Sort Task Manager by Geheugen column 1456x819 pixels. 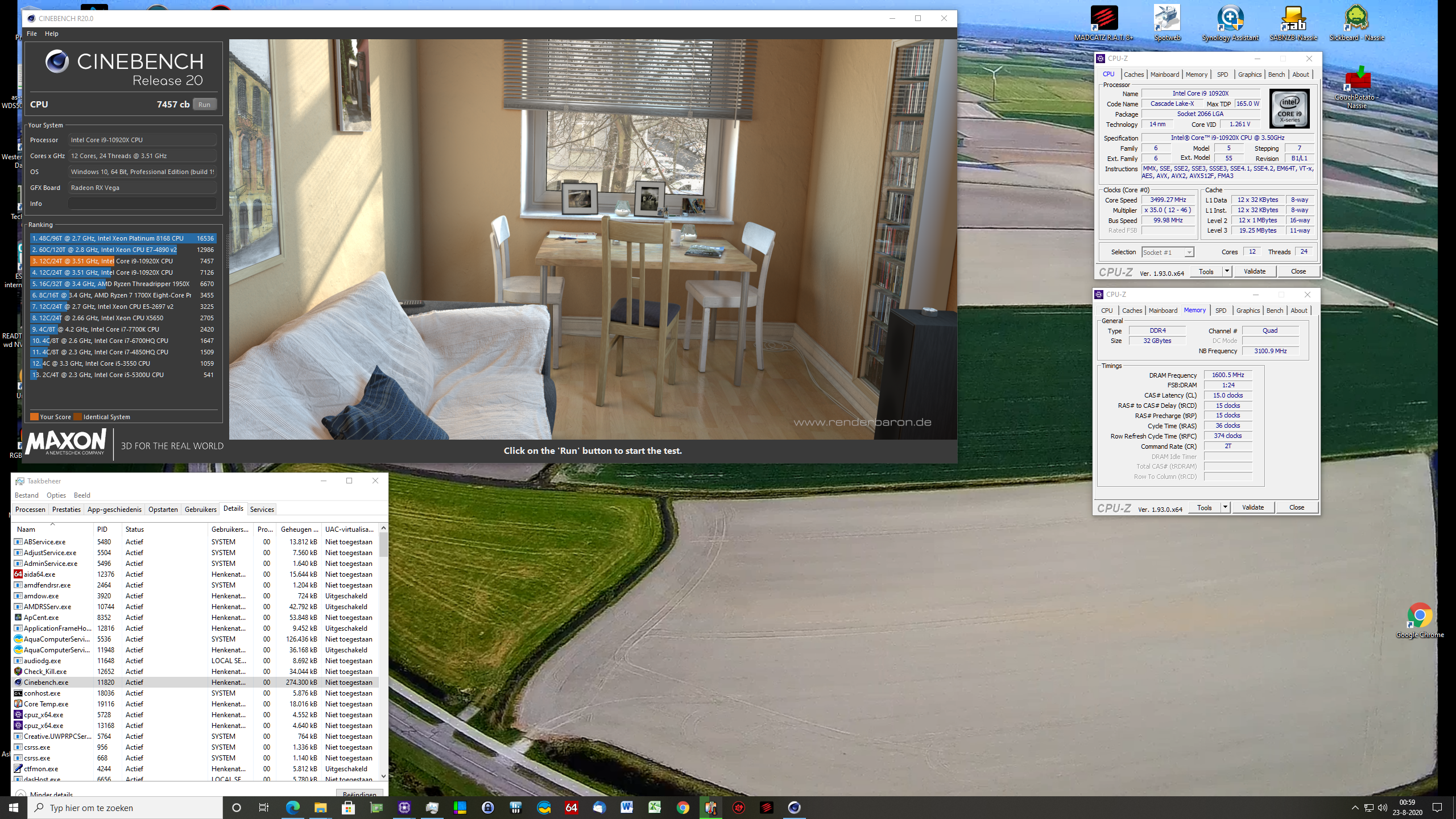pyautogui.click(x=299, y=529)
